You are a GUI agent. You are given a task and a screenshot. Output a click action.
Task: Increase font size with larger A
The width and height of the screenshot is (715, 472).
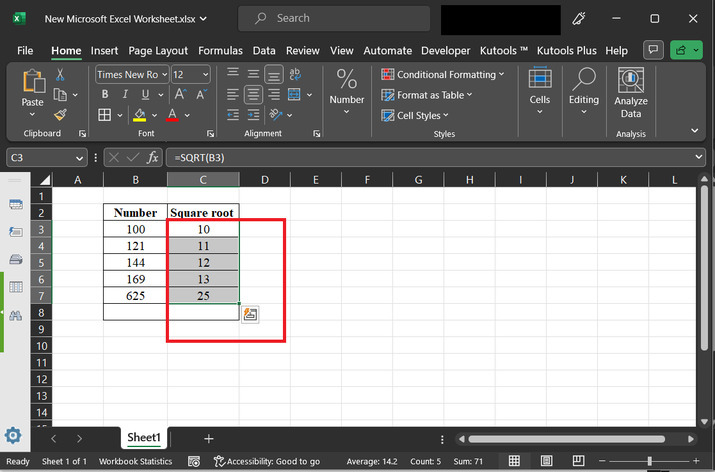pyautogui.click(x=181, y=94)
